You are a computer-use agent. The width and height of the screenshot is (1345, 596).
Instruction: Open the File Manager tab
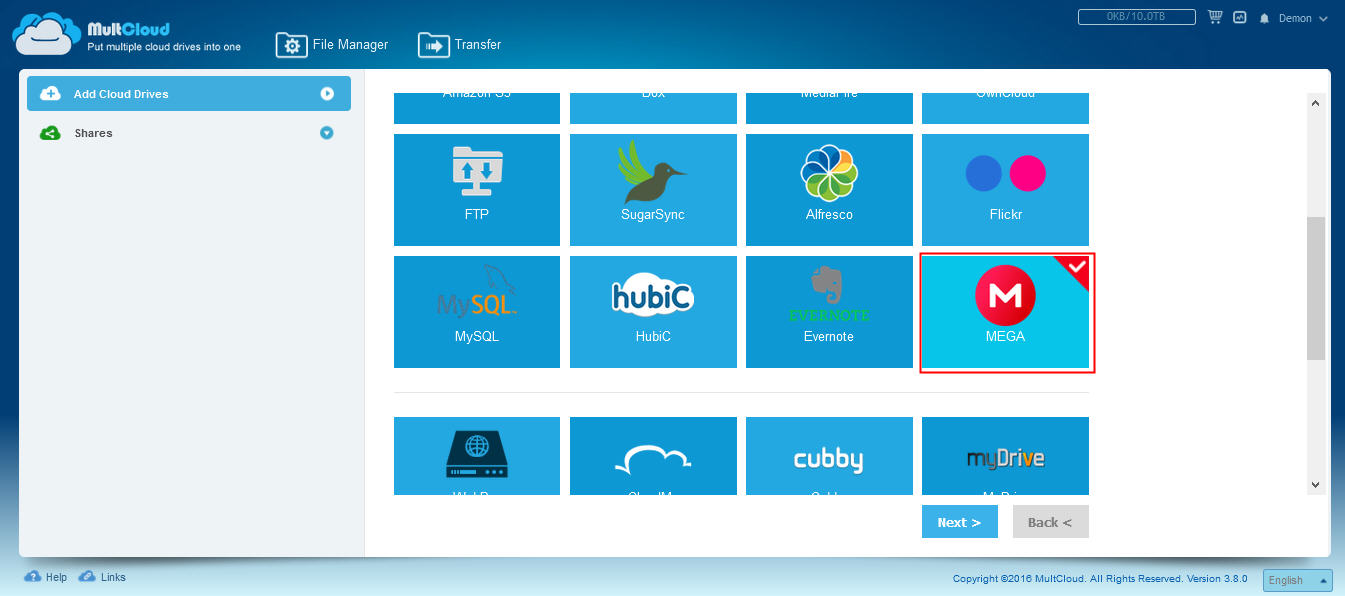tap(332, 45)
